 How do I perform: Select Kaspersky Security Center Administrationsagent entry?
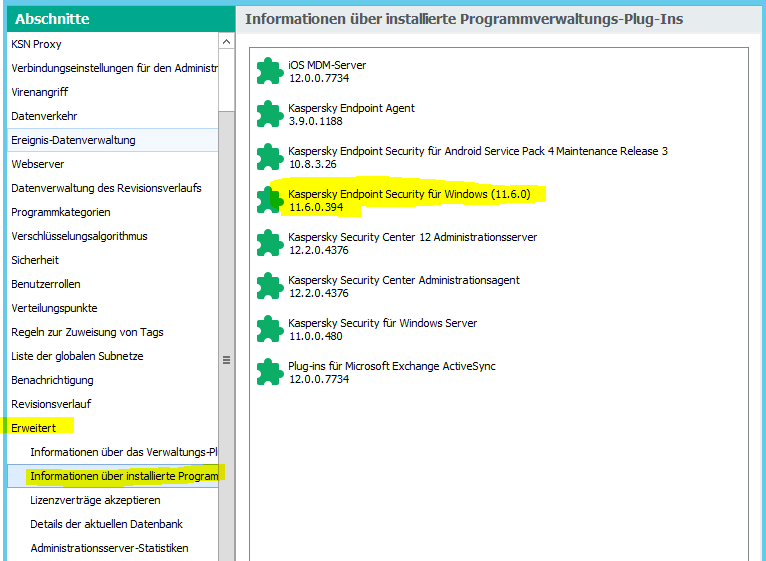[404, 280]
